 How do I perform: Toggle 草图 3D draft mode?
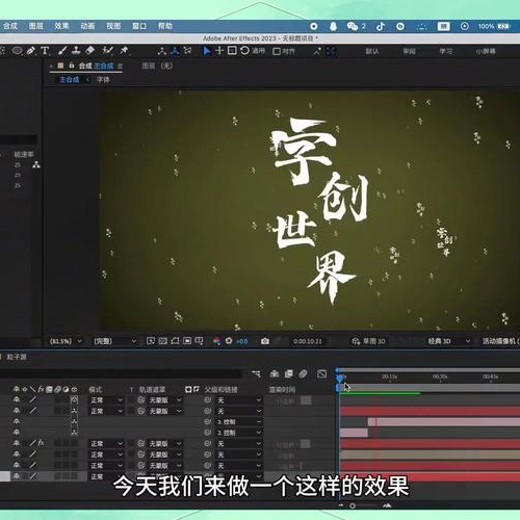click(x=369, y=341)
